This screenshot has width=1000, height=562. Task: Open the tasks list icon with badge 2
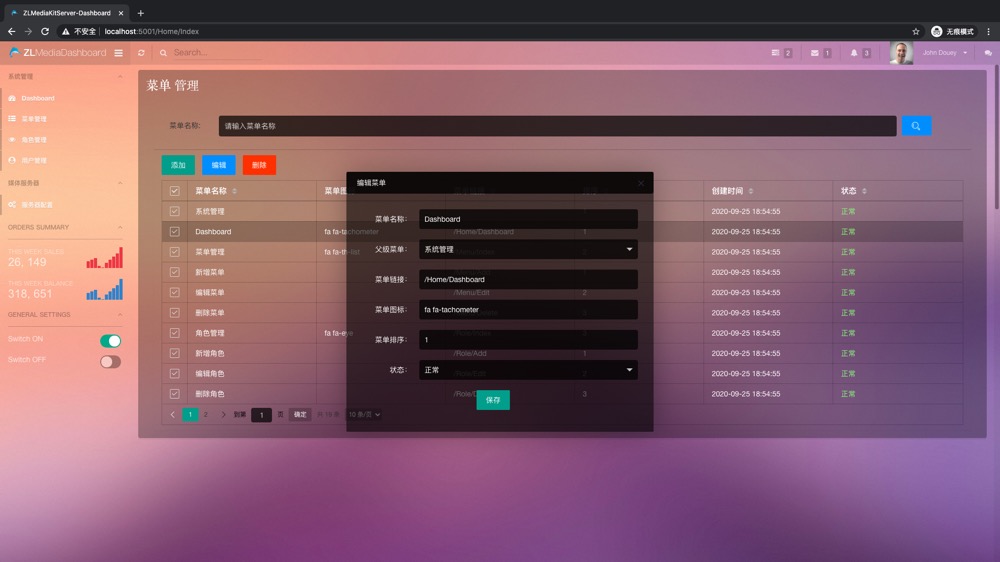[x=776, y=53]
